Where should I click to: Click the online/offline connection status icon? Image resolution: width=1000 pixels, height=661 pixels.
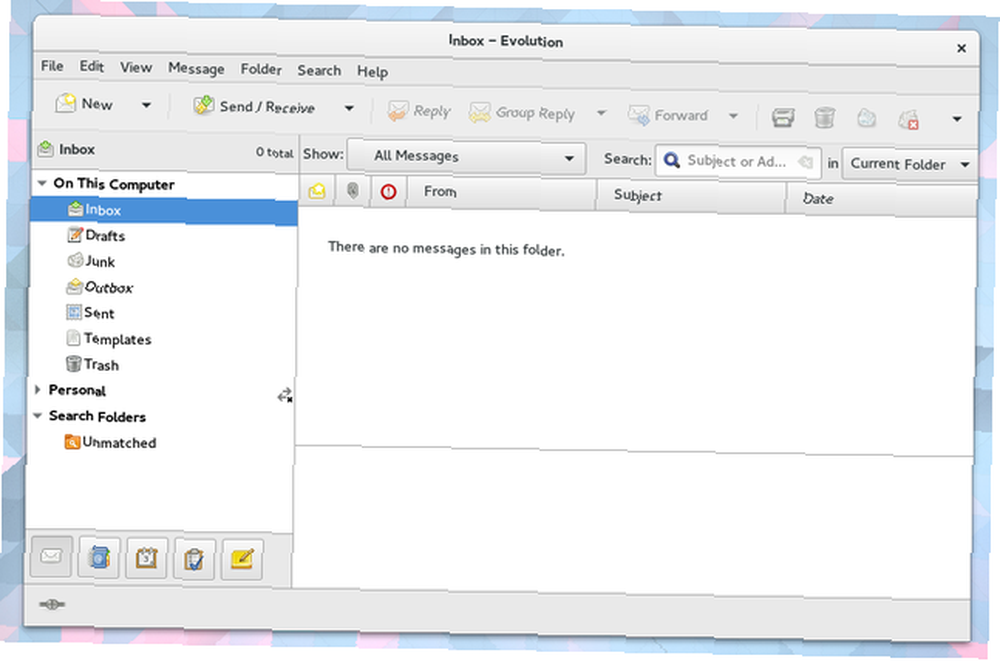(52, 604)
